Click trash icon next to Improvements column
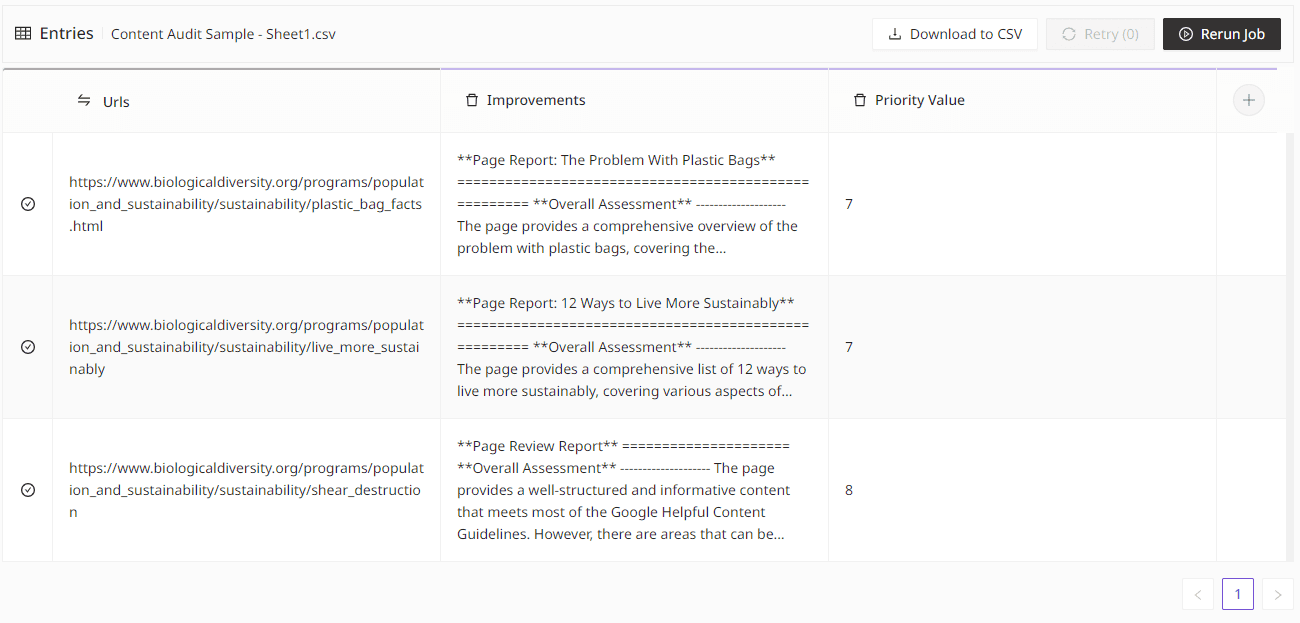The height and width of the screenshot is (623, 1300). [472, 101]
